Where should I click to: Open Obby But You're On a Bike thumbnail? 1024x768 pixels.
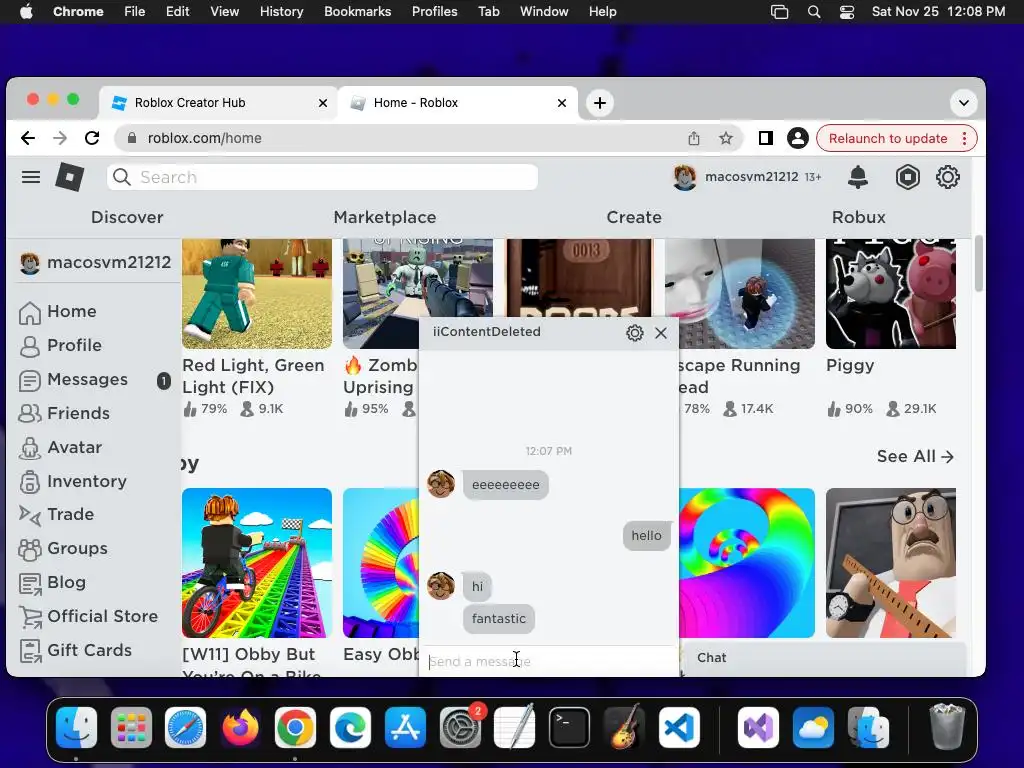[x=257, y=563]
